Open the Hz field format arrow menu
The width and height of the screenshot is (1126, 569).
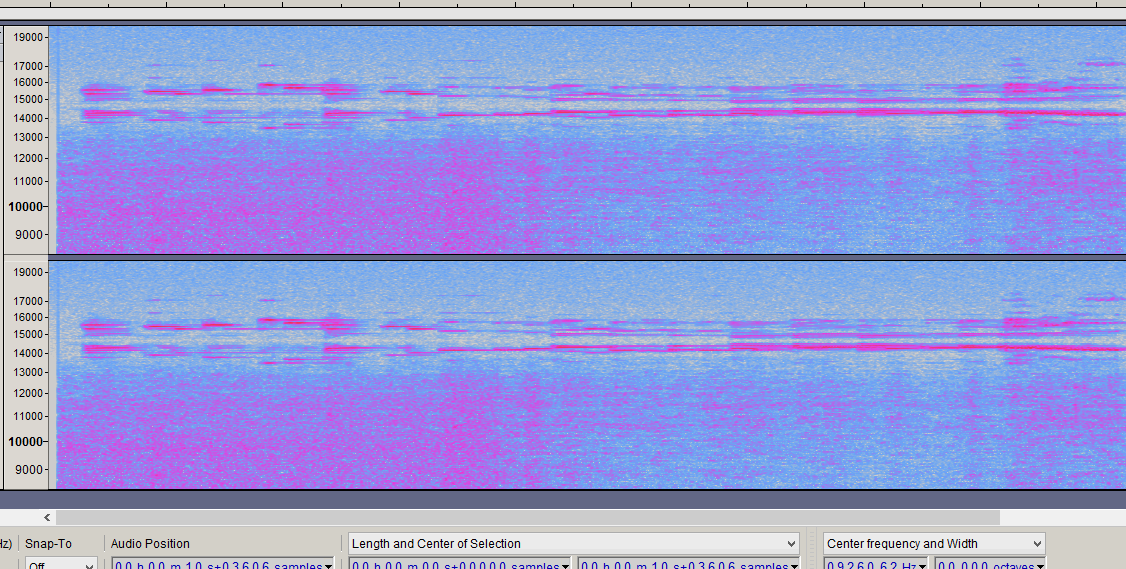[x=924, y=566]
